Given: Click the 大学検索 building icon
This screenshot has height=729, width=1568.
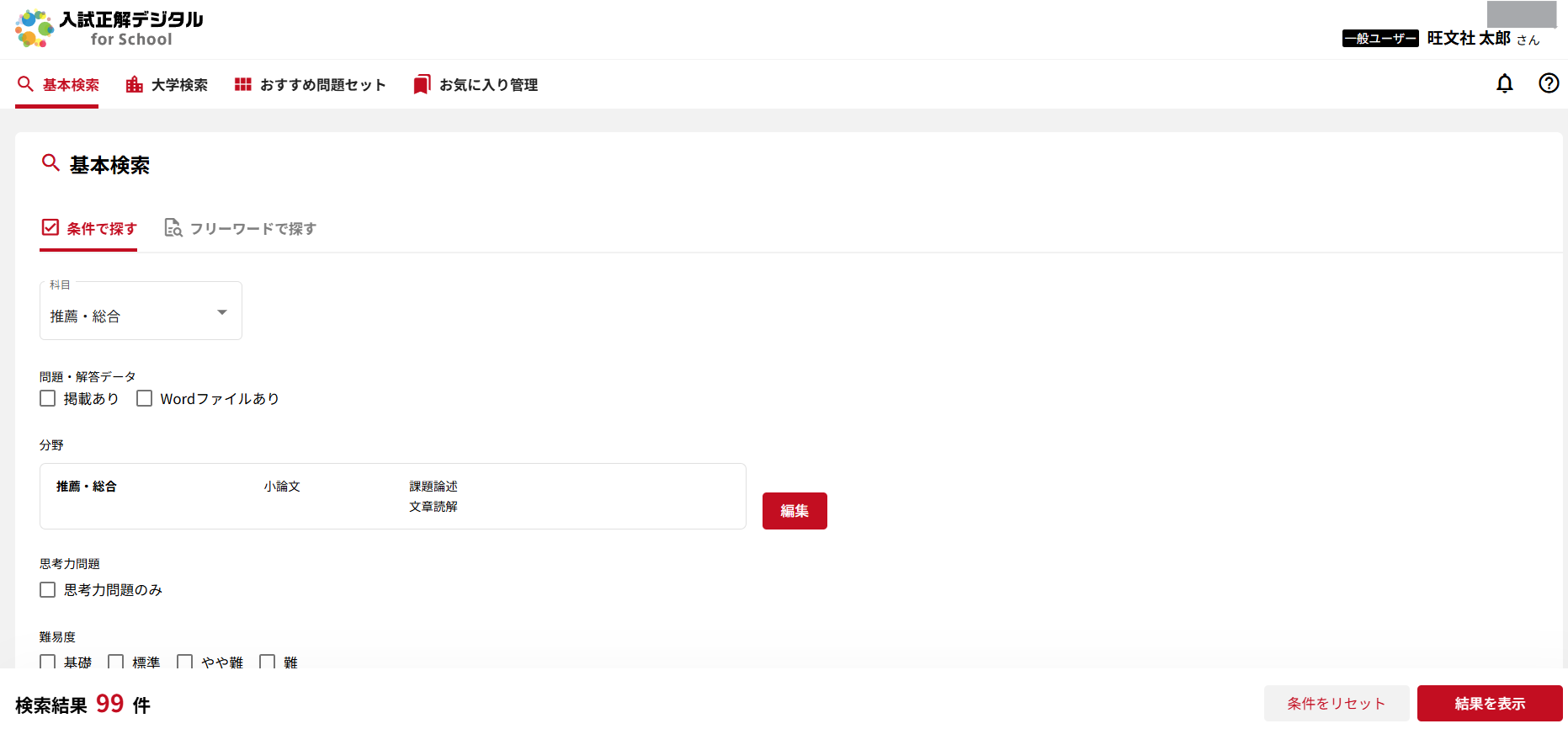Looking at the screenshot, I should (134, 84).
